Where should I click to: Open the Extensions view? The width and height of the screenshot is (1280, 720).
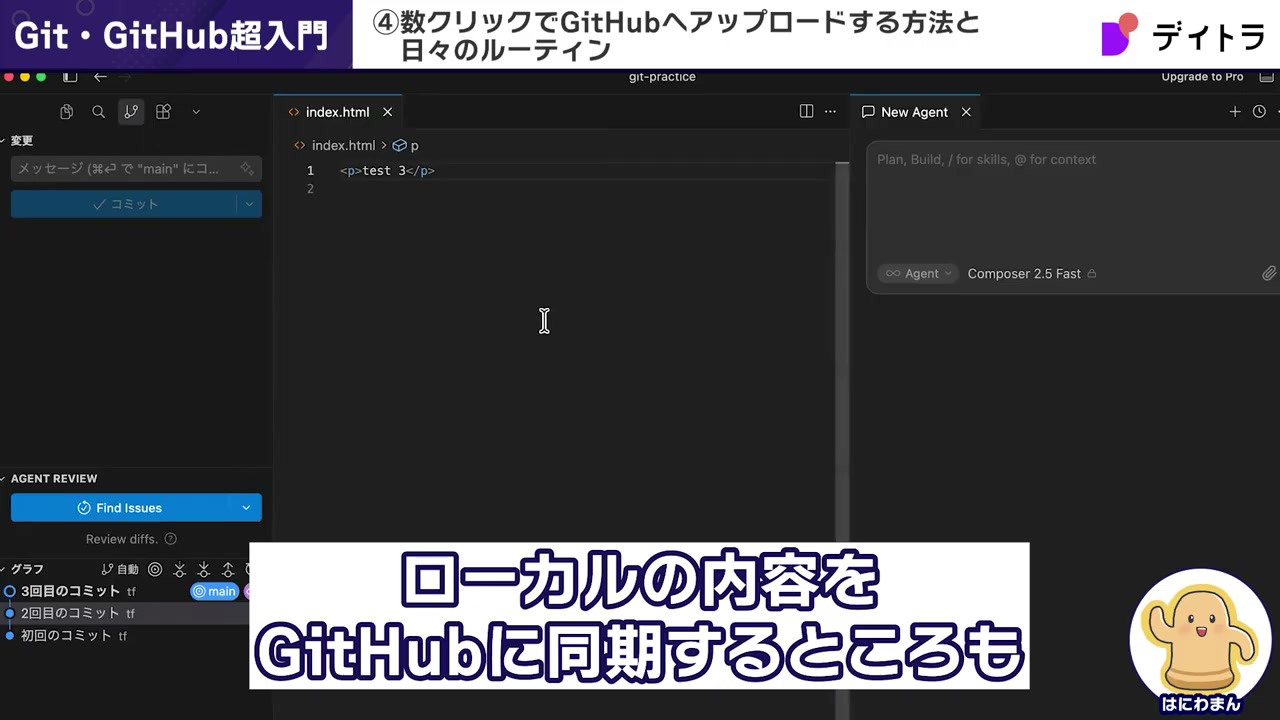pyautogui.click(x=163, y=112)
